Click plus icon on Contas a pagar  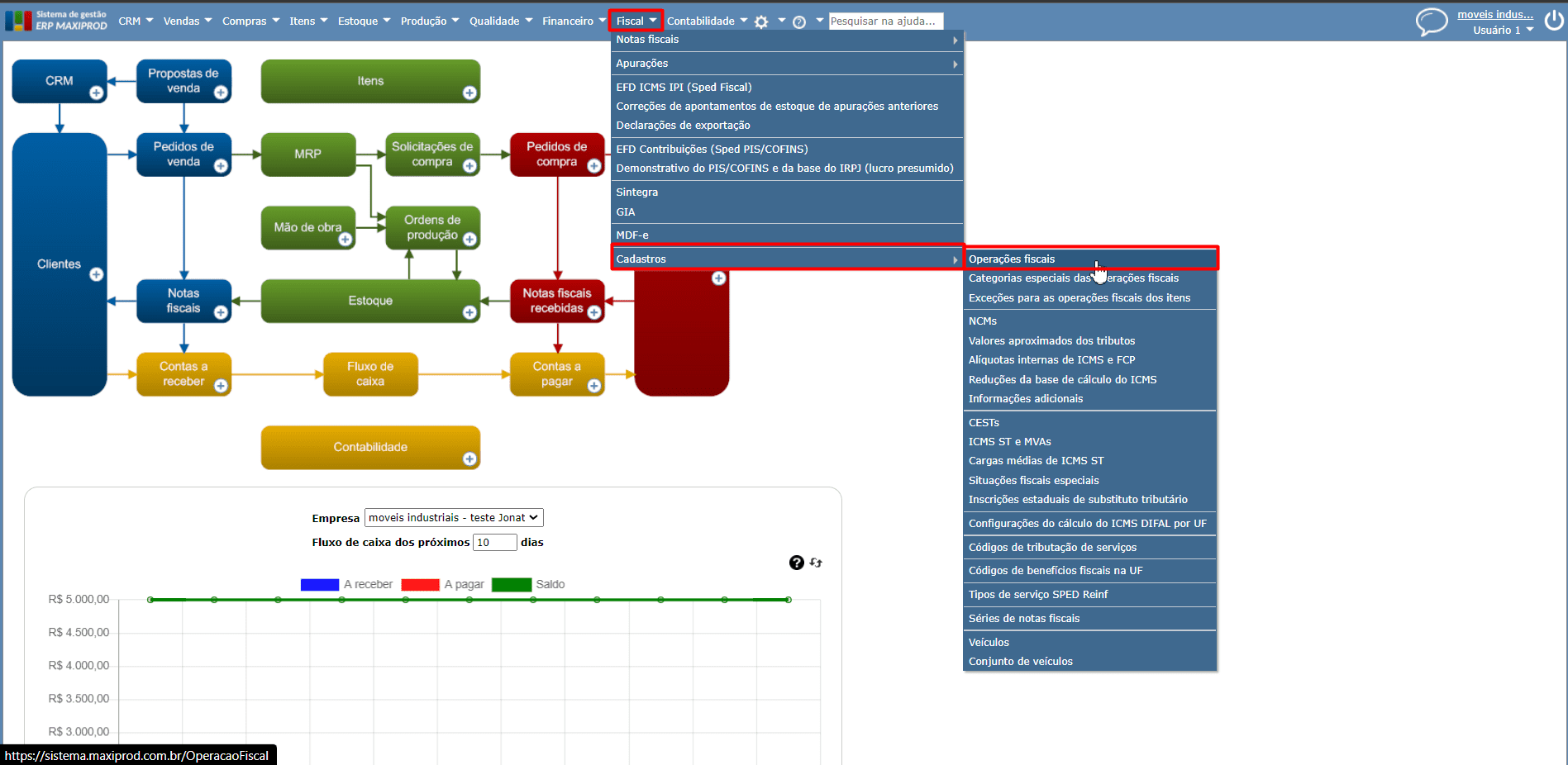(x=593, y=386)
